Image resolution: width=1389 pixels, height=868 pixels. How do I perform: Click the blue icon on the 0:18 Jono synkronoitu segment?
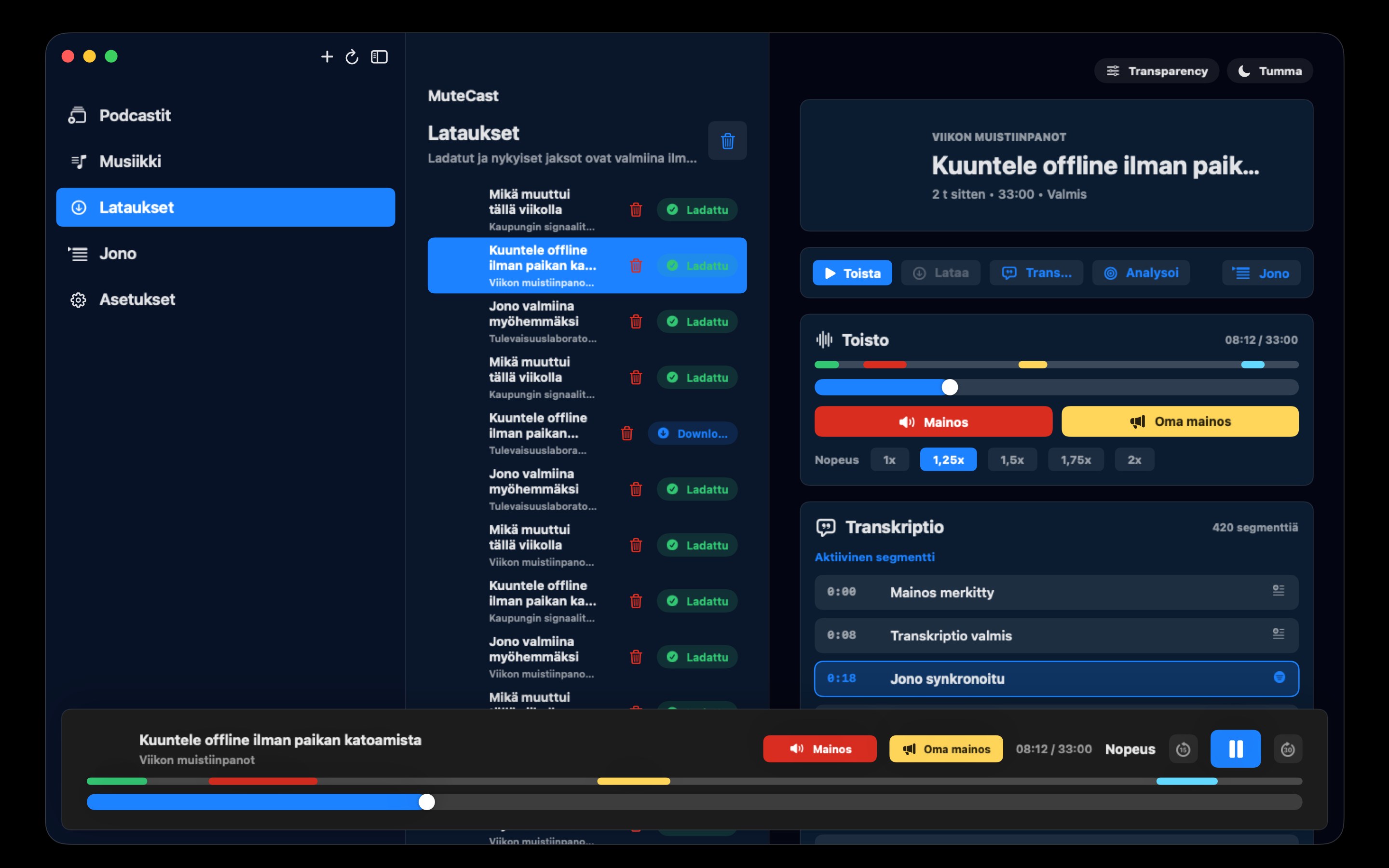tap(1279, 678)
